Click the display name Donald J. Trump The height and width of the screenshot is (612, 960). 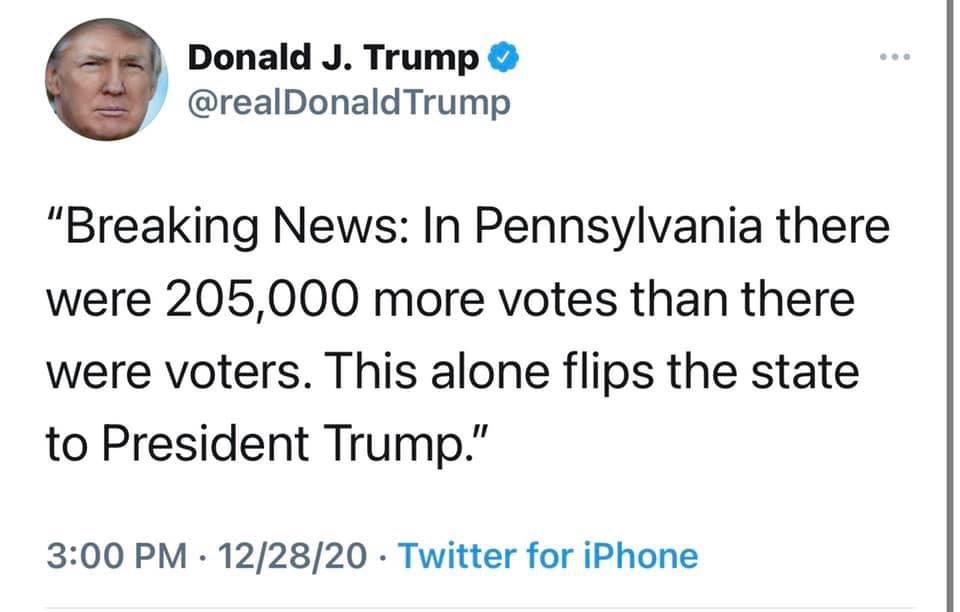click(335, 60)
